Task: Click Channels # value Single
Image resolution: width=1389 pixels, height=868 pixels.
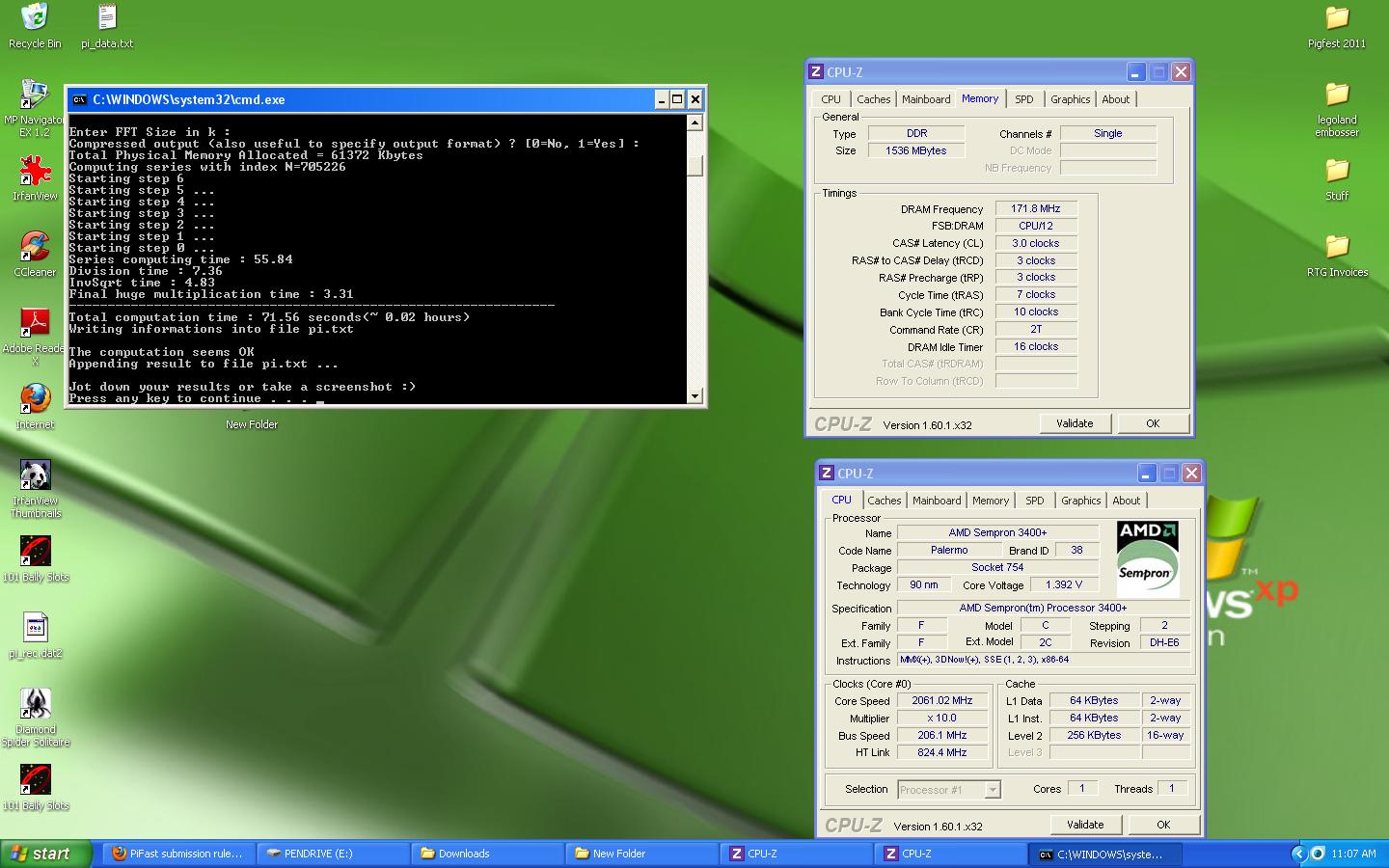Action: click(1108, 133)
